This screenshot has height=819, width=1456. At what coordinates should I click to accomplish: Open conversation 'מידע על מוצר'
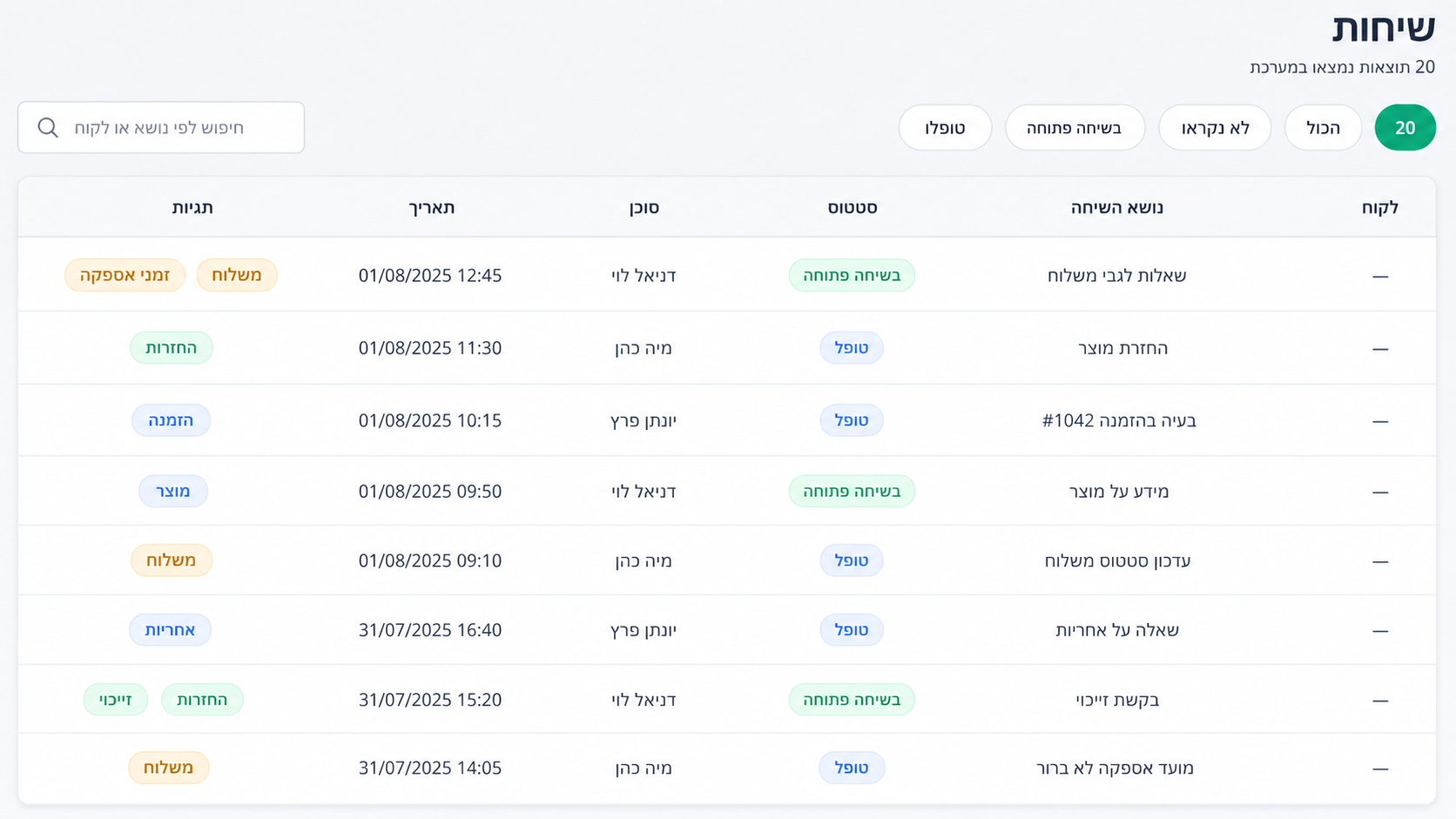1119,491
